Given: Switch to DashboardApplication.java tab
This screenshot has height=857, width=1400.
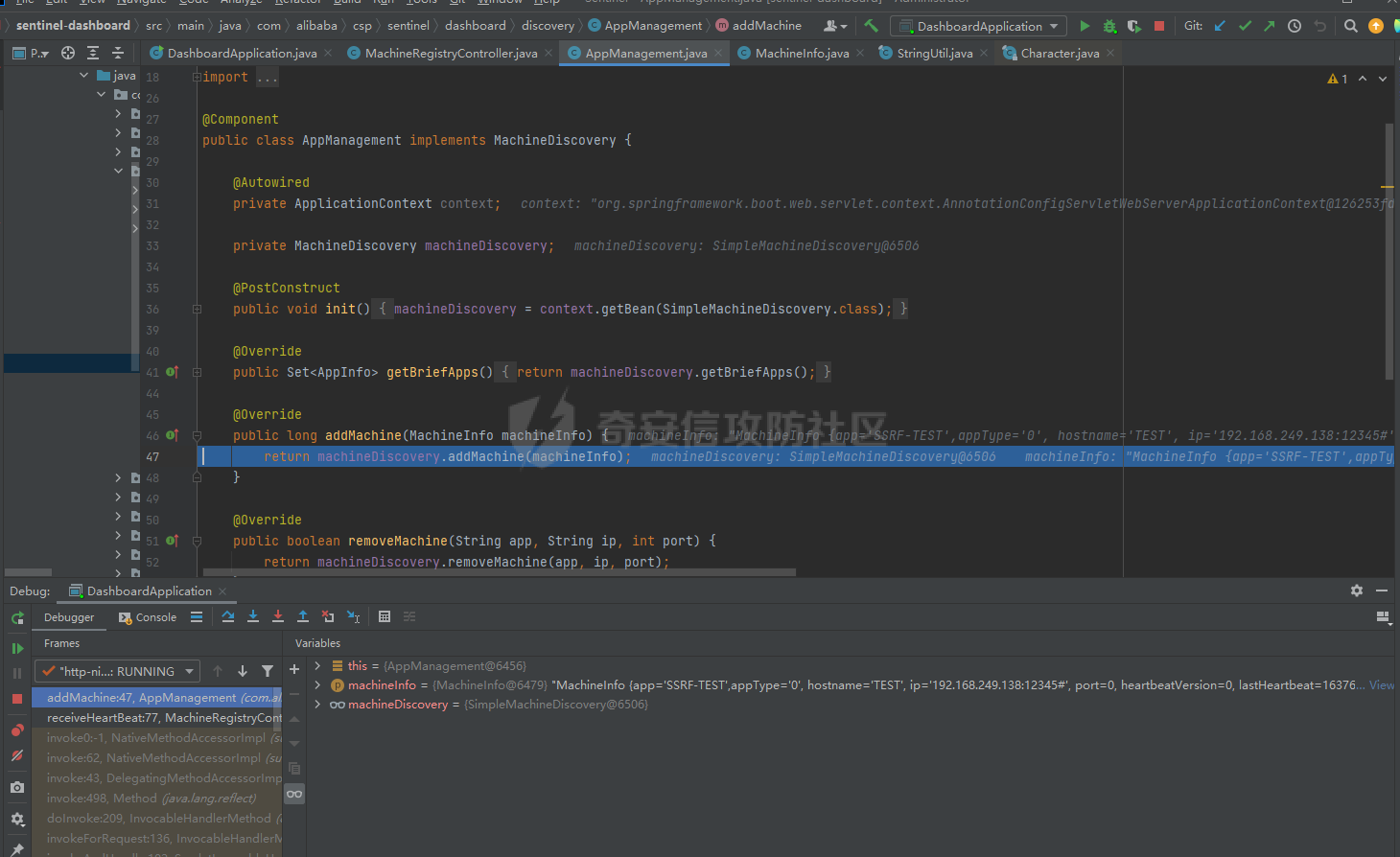Looking at the screenshot, I should tap(242, 53).
